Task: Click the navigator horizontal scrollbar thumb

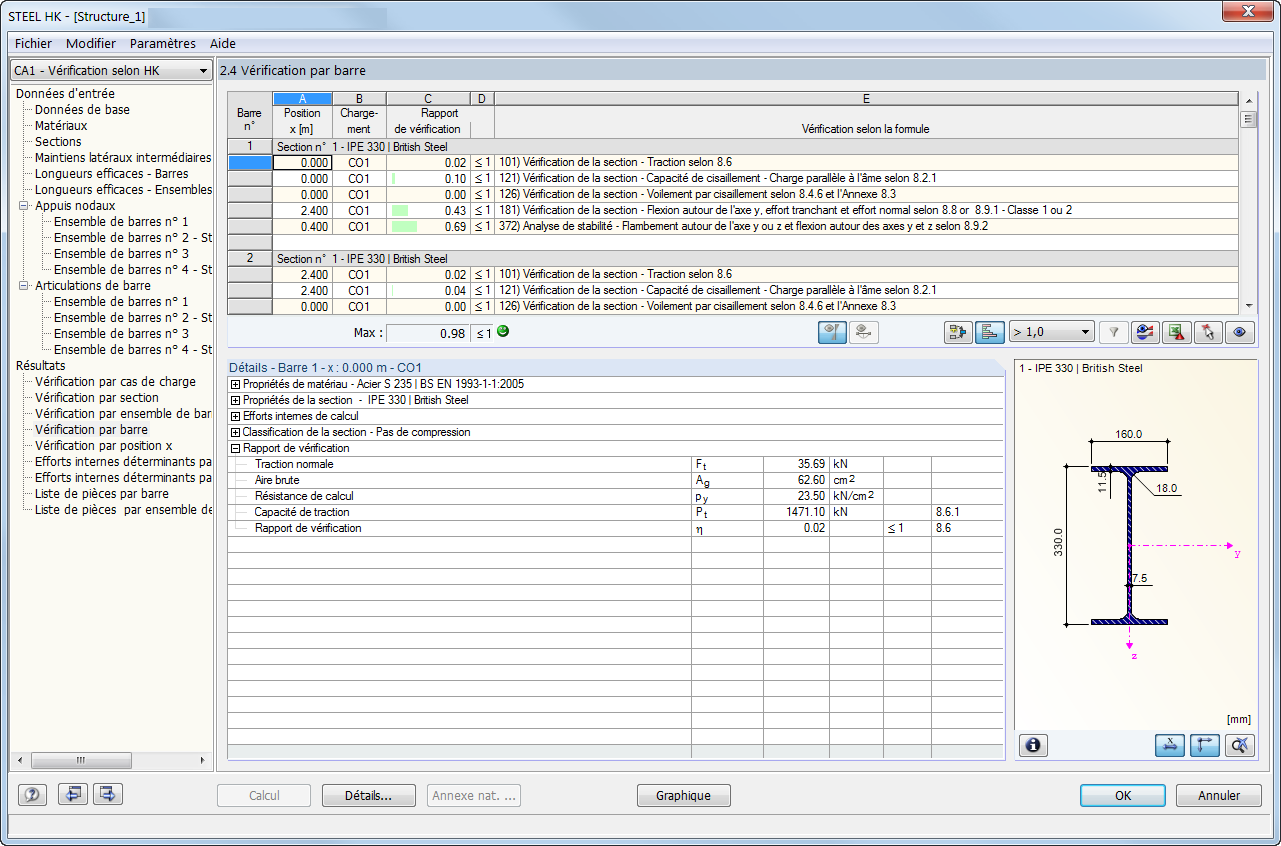Action: [81, 761]
